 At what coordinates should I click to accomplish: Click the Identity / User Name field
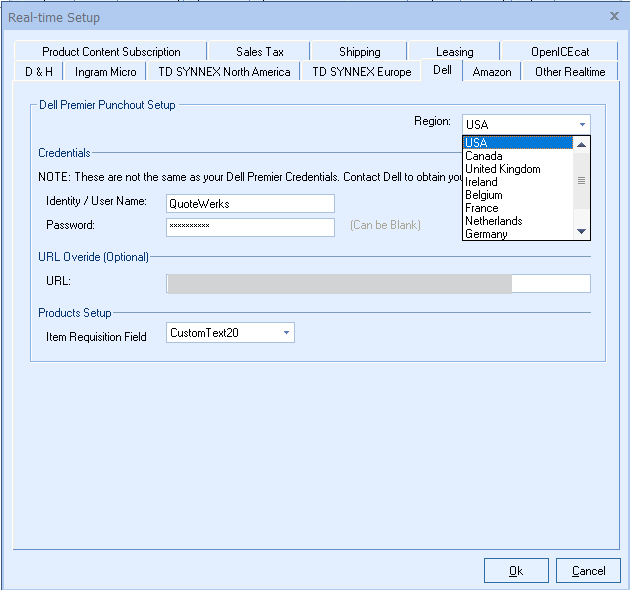tap(250, 203)
